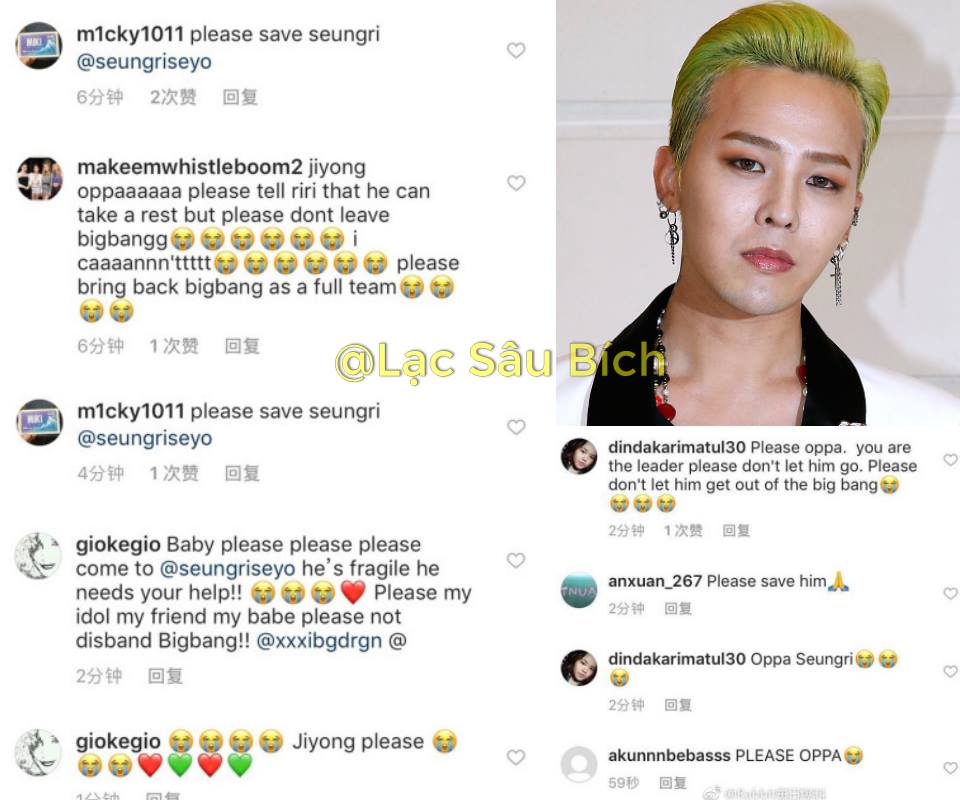Image resolution: width=960 pixels, height=800 pixels.
Task: Tap the heart beside giokegio's Baby please comment
Action: 516,560
